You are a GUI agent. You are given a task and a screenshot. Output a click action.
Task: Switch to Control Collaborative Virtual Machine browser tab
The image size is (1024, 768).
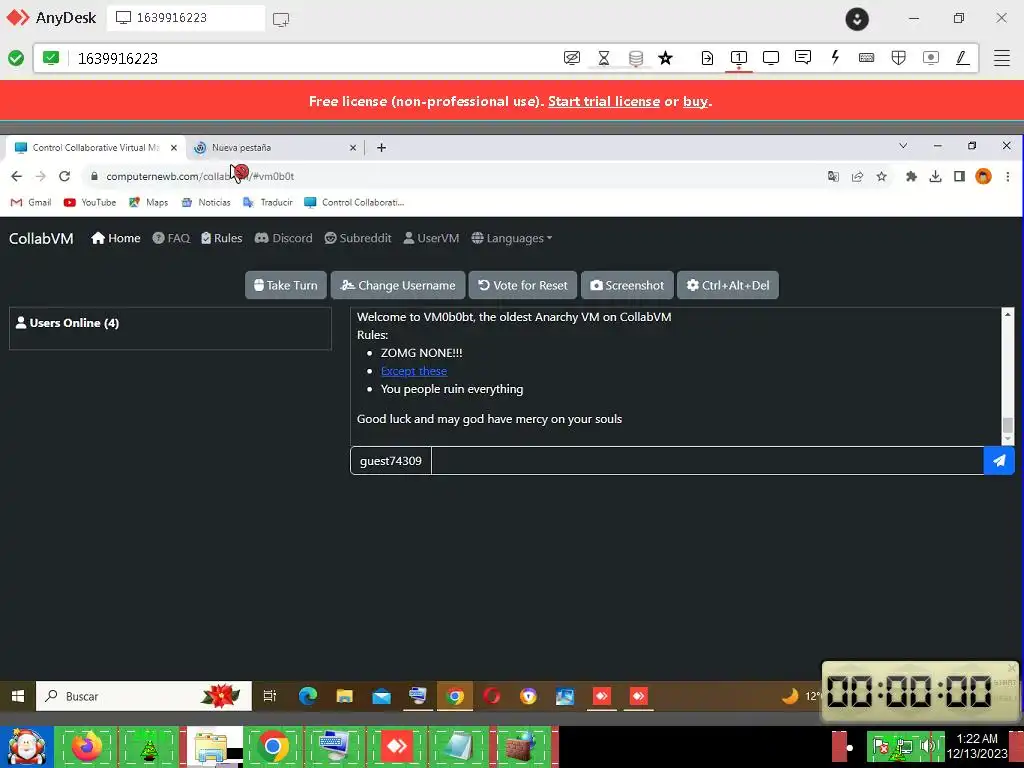pos(96,148)
